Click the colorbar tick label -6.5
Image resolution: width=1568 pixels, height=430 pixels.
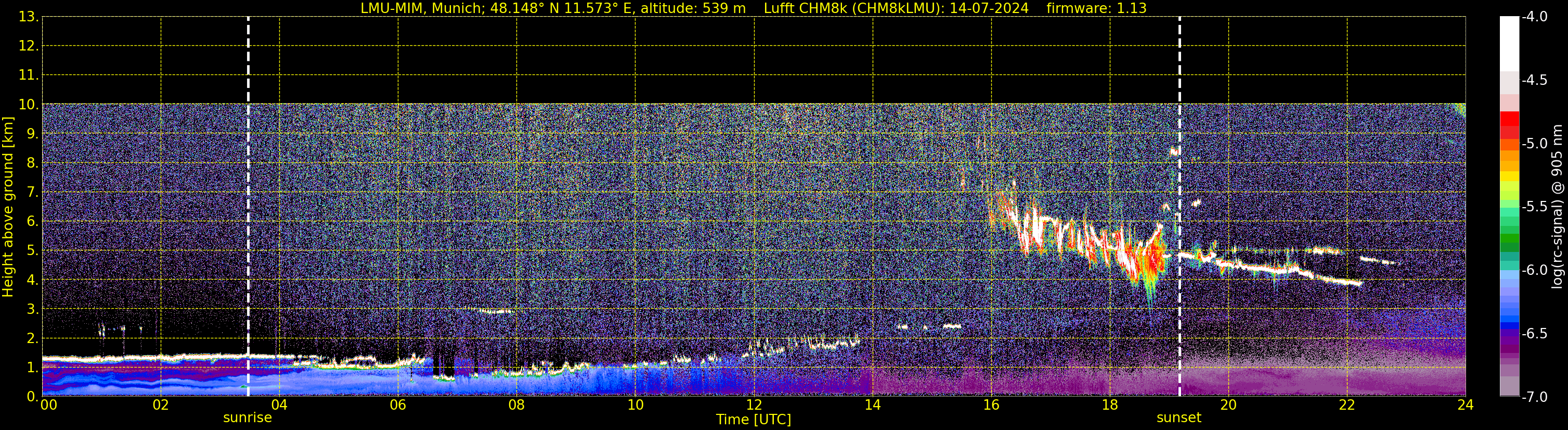pos(1535,333)
